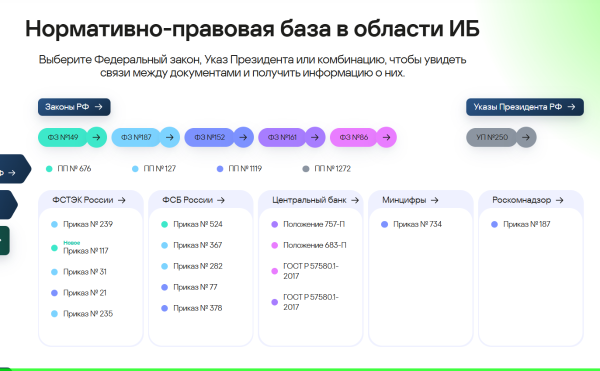This screenshot has width=600, height=371.
Task: Open ПП № 1119 document
Action: [240, 169]
